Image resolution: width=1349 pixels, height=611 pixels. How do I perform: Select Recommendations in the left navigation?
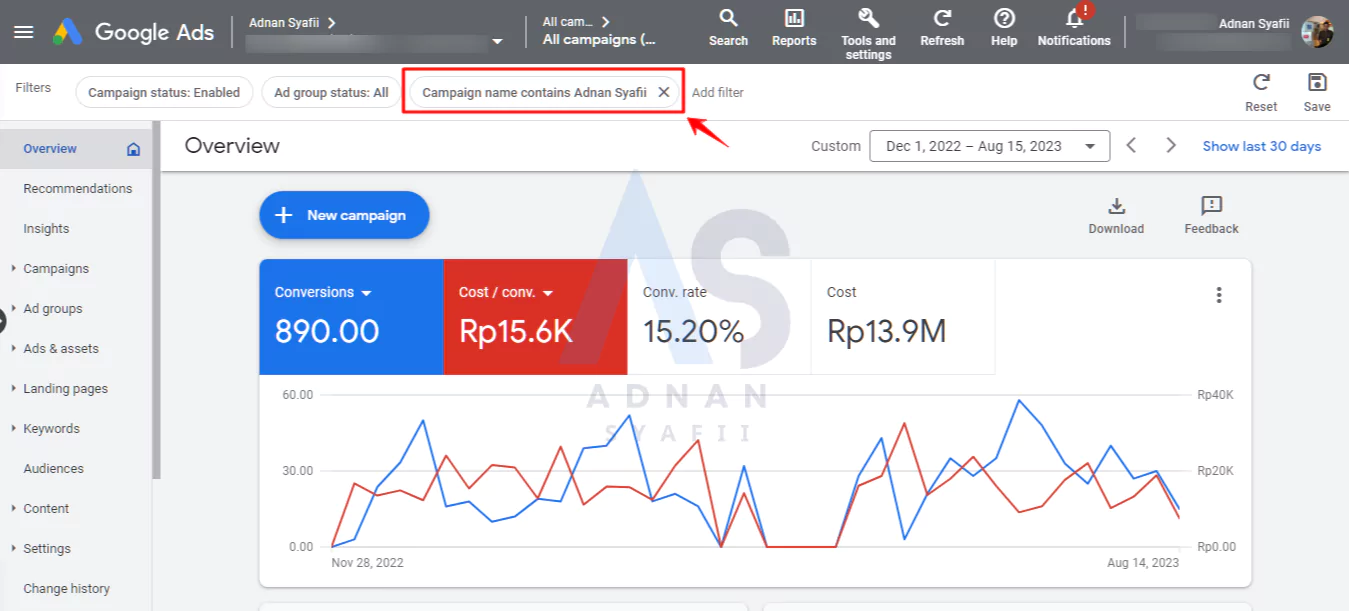click(77, 188)
